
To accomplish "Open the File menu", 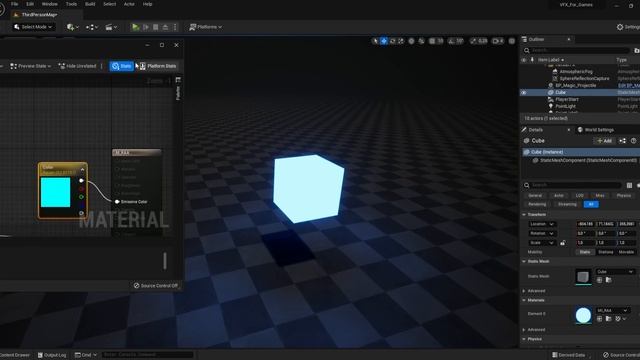I will [15, 4].
